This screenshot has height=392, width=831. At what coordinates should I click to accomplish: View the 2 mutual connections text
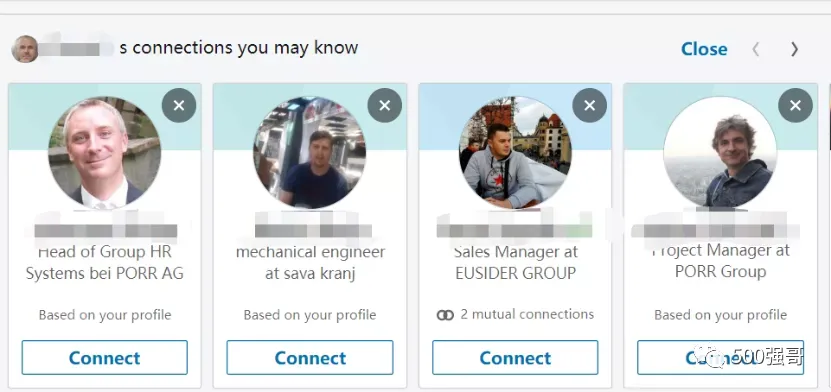click(x=527, y=315)
